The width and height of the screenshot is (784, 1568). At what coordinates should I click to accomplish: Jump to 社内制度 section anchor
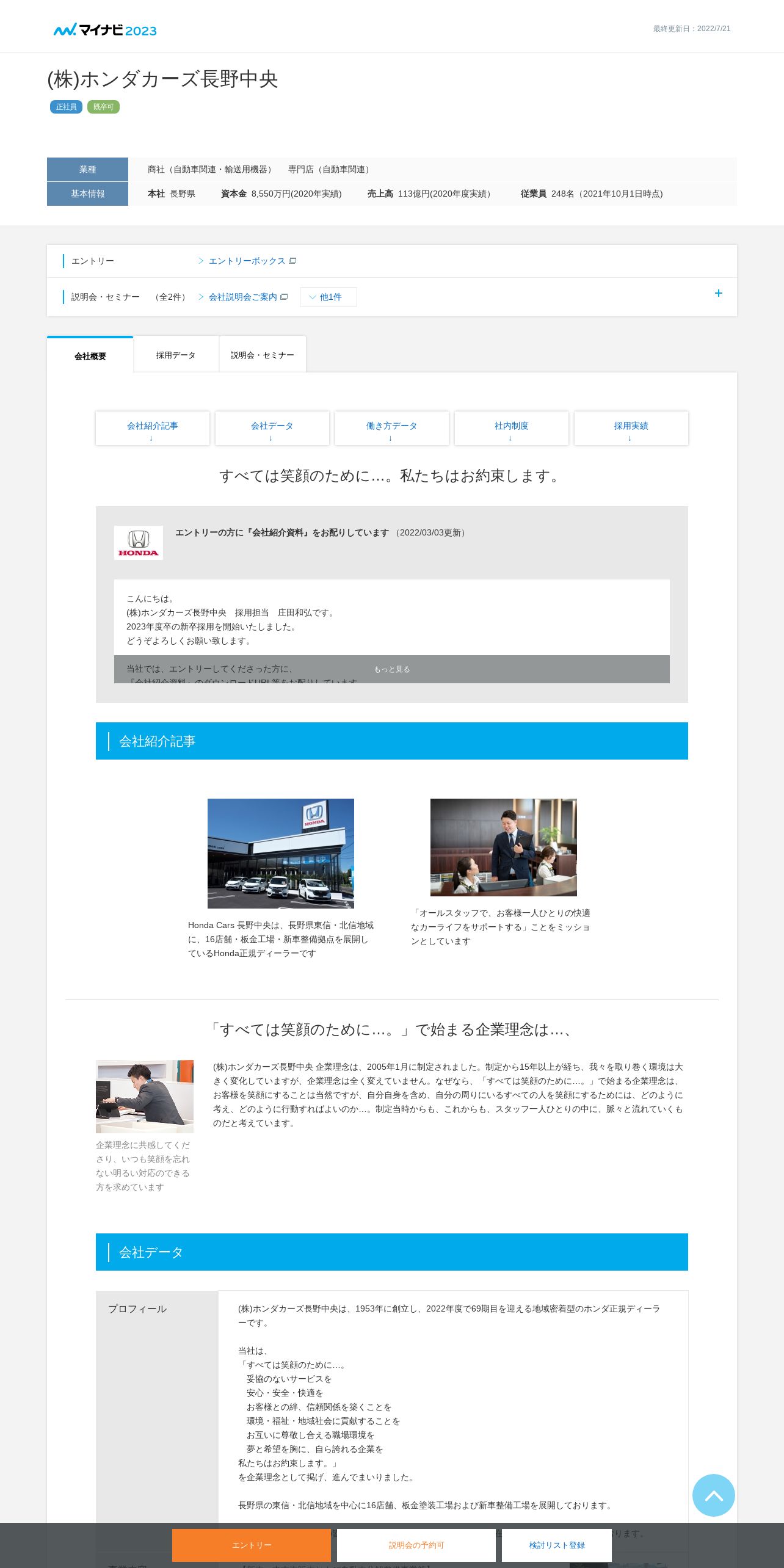tap(512, 429)
